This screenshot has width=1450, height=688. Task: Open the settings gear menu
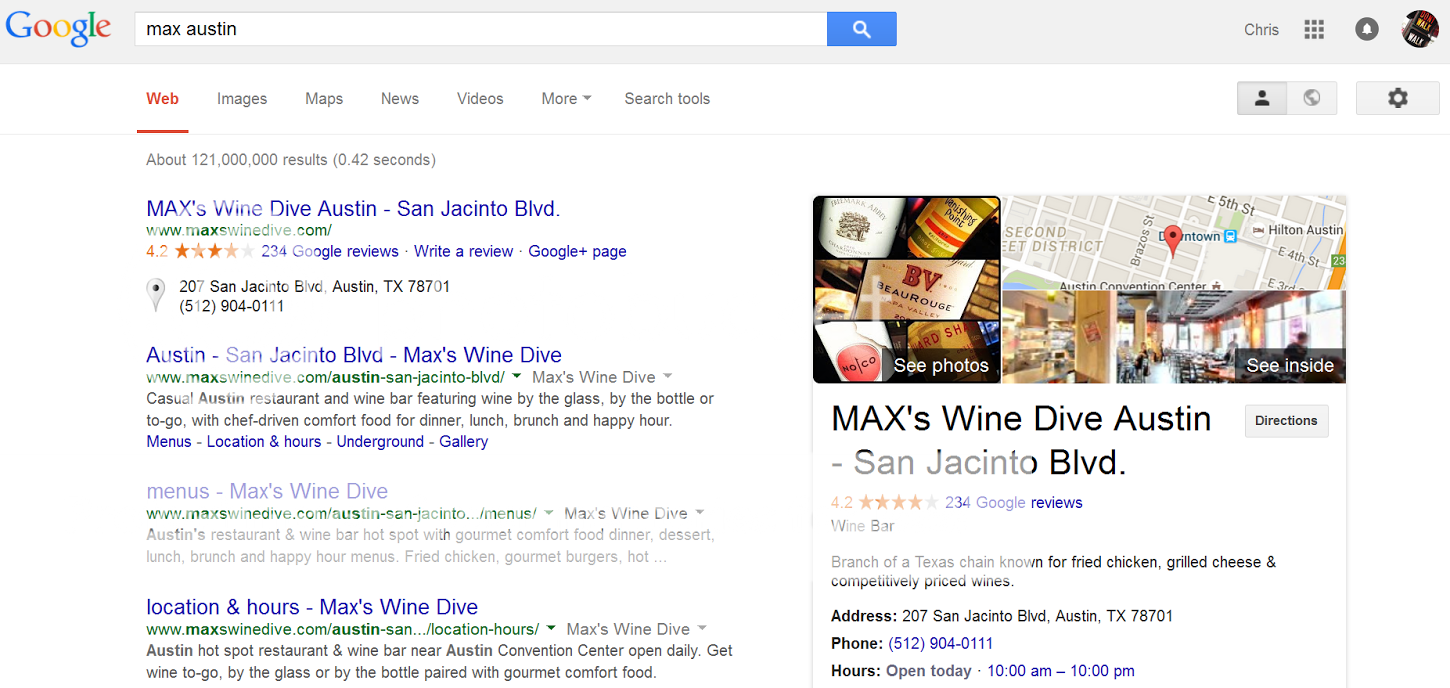point(1397,98)
